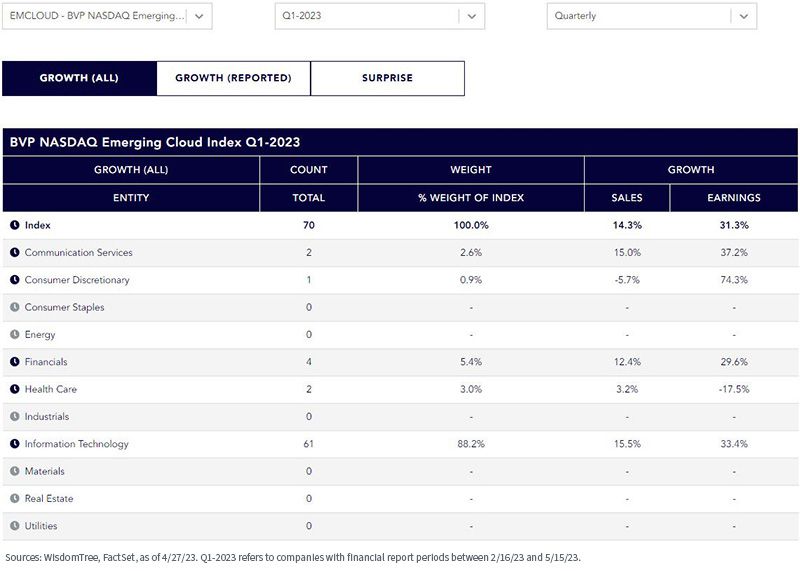Click the clock icon beside Health Care
Image resolution: width=800 pixels, height=571 pixels.
[15, 389]
